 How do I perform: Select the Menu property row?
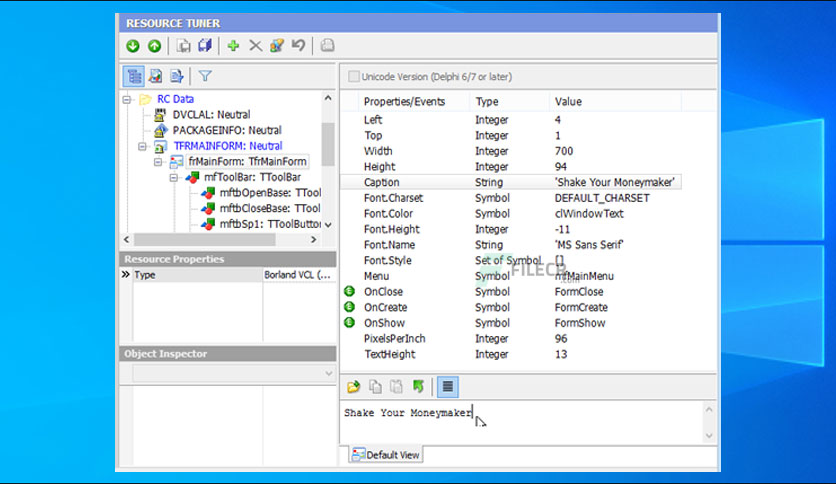click(x=511, y=276)
